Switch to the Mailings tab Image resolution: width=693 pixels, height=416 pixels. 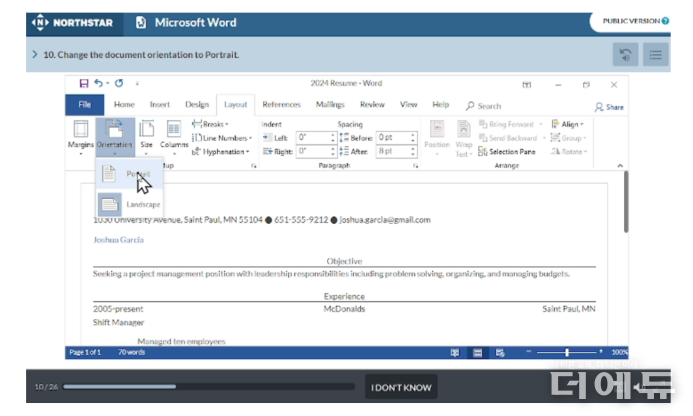pyautogui.click(x=330, y=105)
